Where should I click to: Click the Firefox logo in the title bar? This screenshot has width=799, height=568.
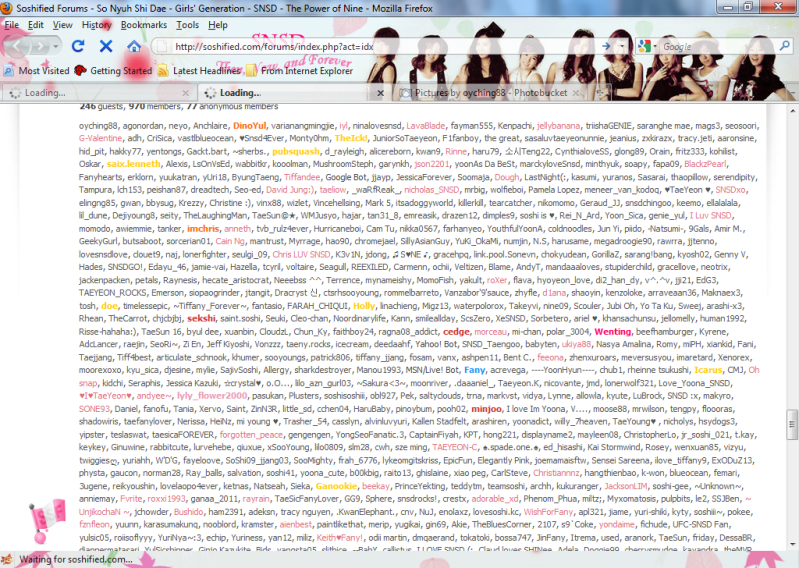click(x=7, y=8)
